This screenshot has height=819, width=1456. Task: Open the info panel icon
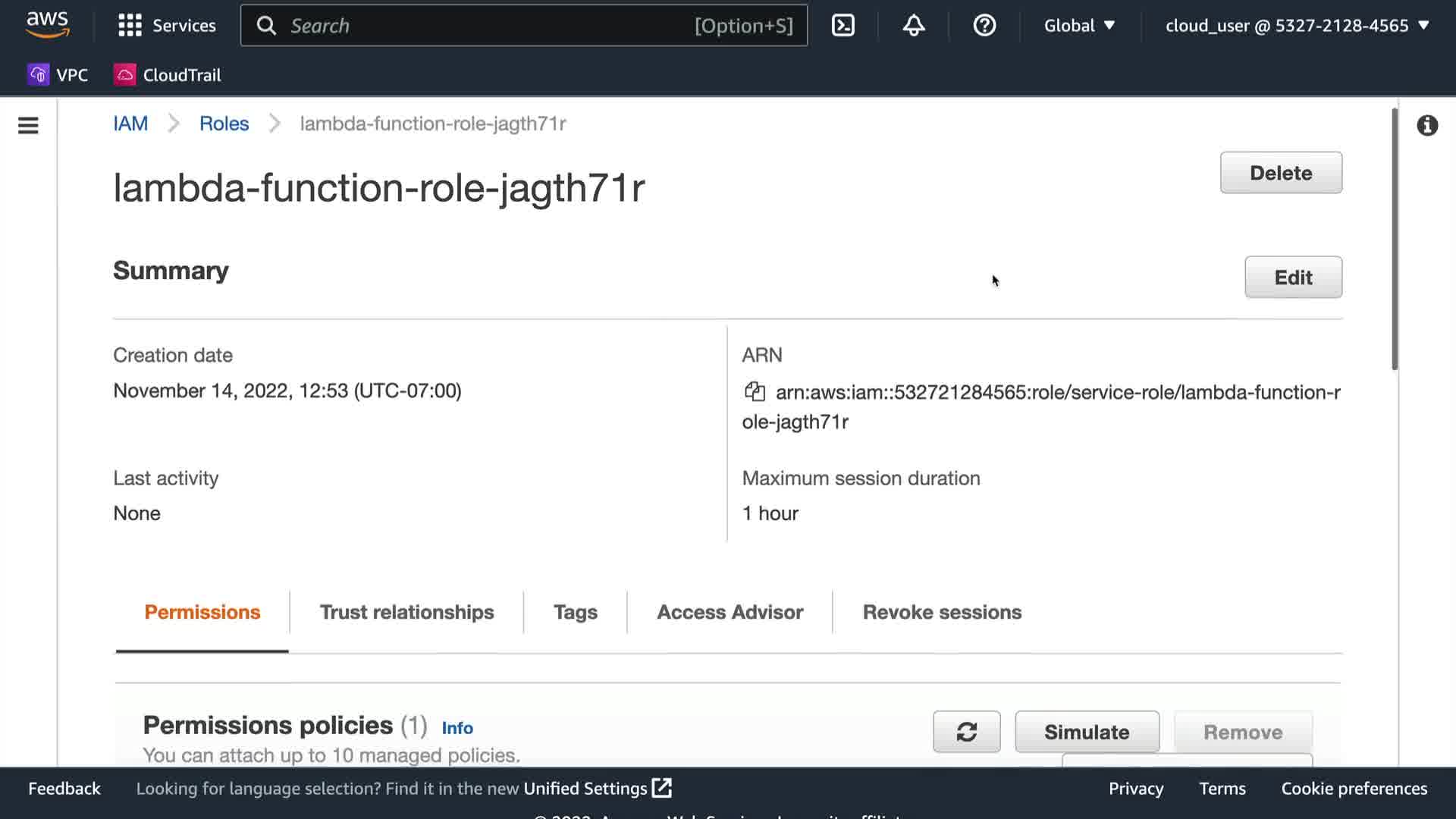pyautogui.click(x=1426, y=125)
